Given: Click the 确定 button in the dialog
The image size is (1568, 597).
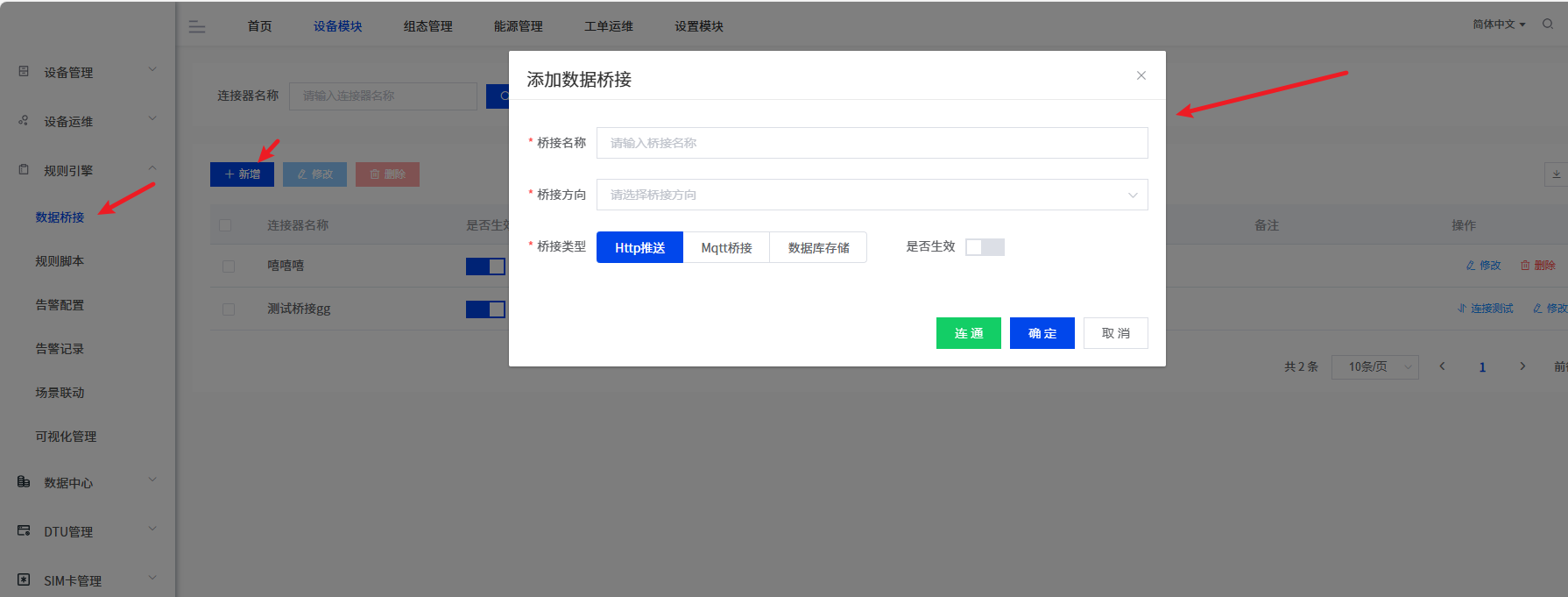Looking at the screenshot, I should pyautogui.click(x=1042, y=333).
